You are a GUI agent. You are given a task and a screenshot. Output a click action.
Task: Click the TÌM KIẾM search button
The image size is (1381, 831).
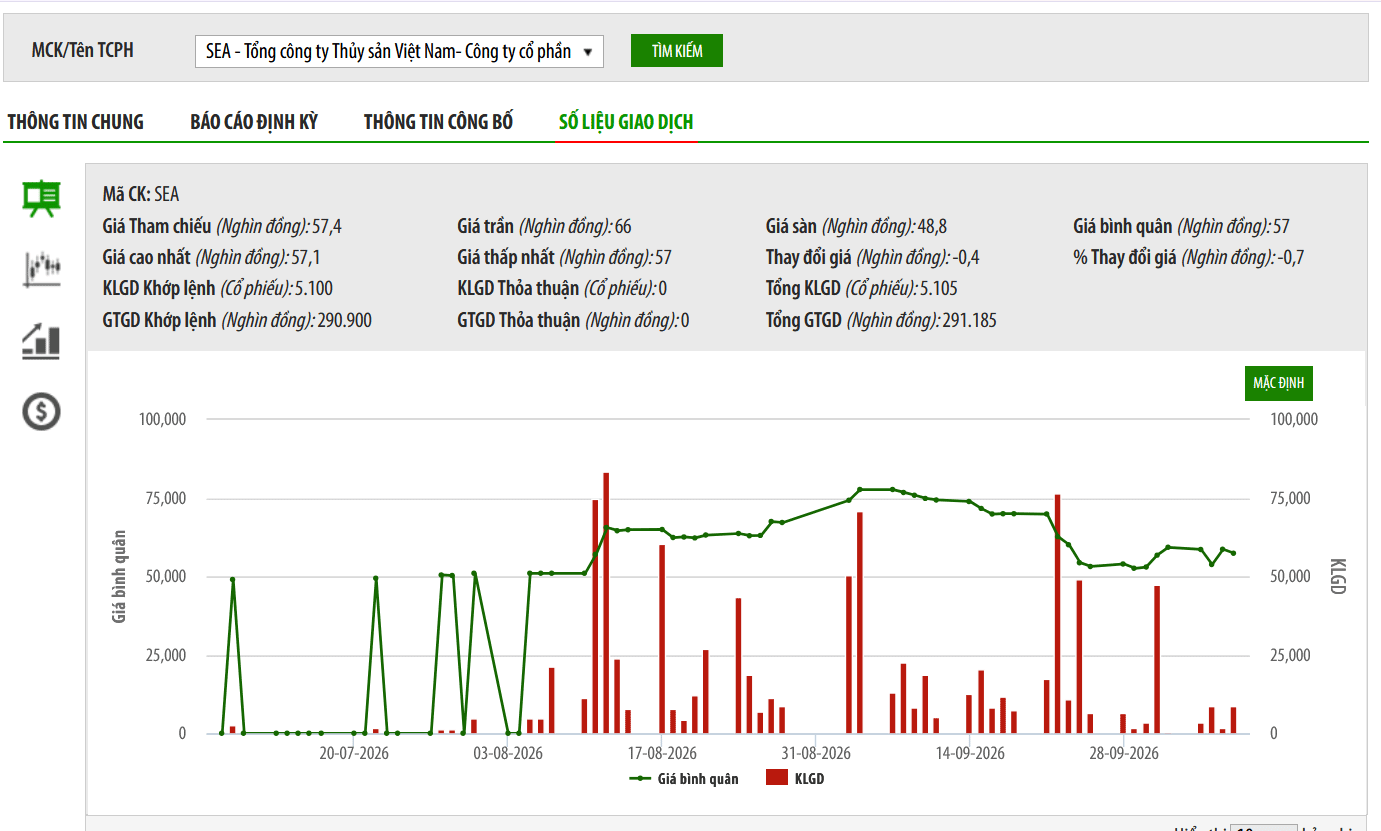pyautogui.click(x=677, y=51)
